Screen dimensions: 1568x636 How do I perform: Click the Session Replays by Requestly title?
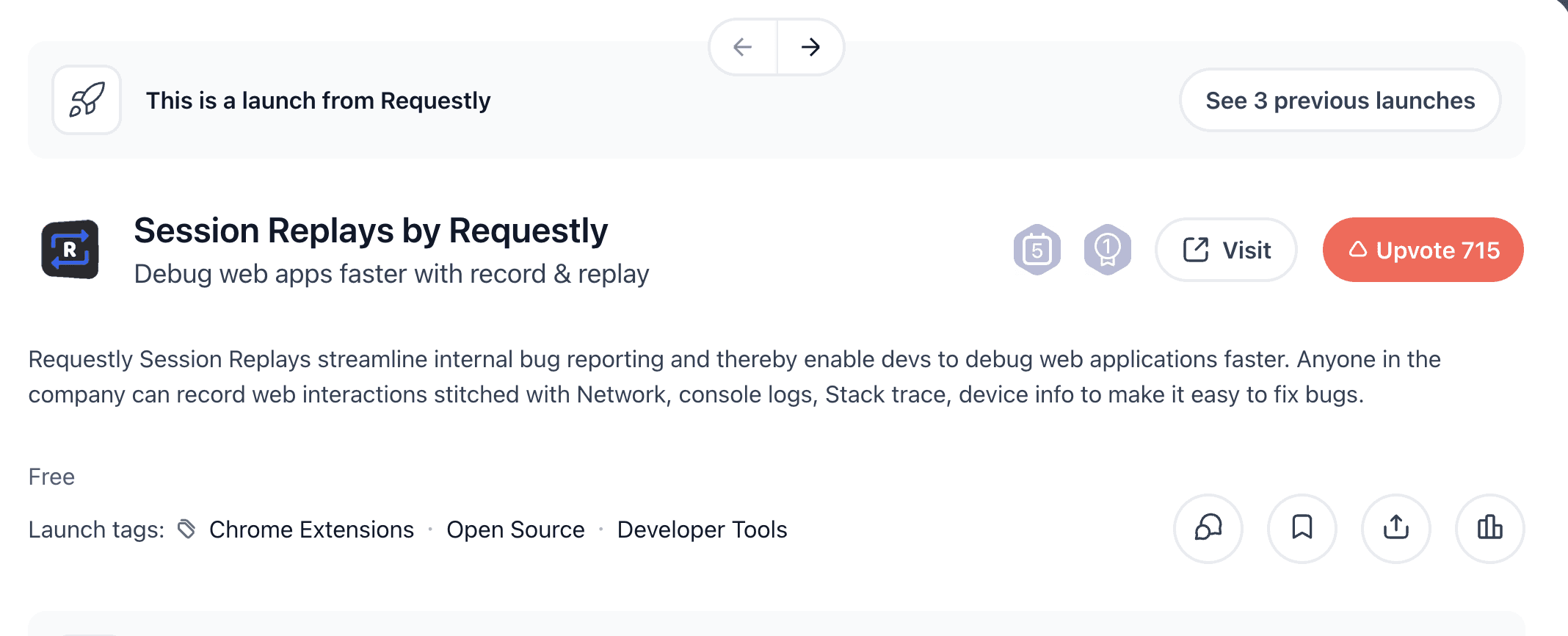[371, 231]
